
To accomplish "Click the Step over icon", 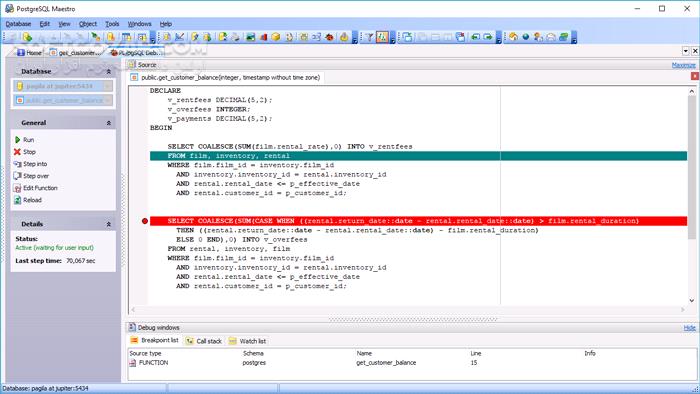I will coord(17,176).
